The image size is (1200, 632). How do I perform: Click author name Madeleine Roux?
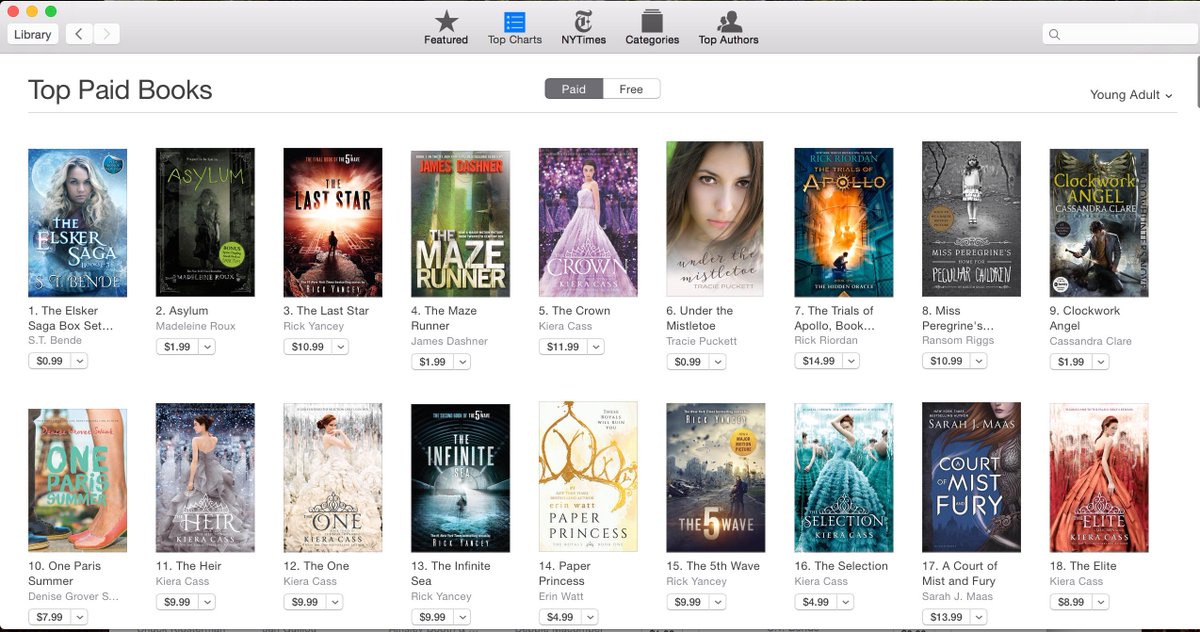(196, 327)
